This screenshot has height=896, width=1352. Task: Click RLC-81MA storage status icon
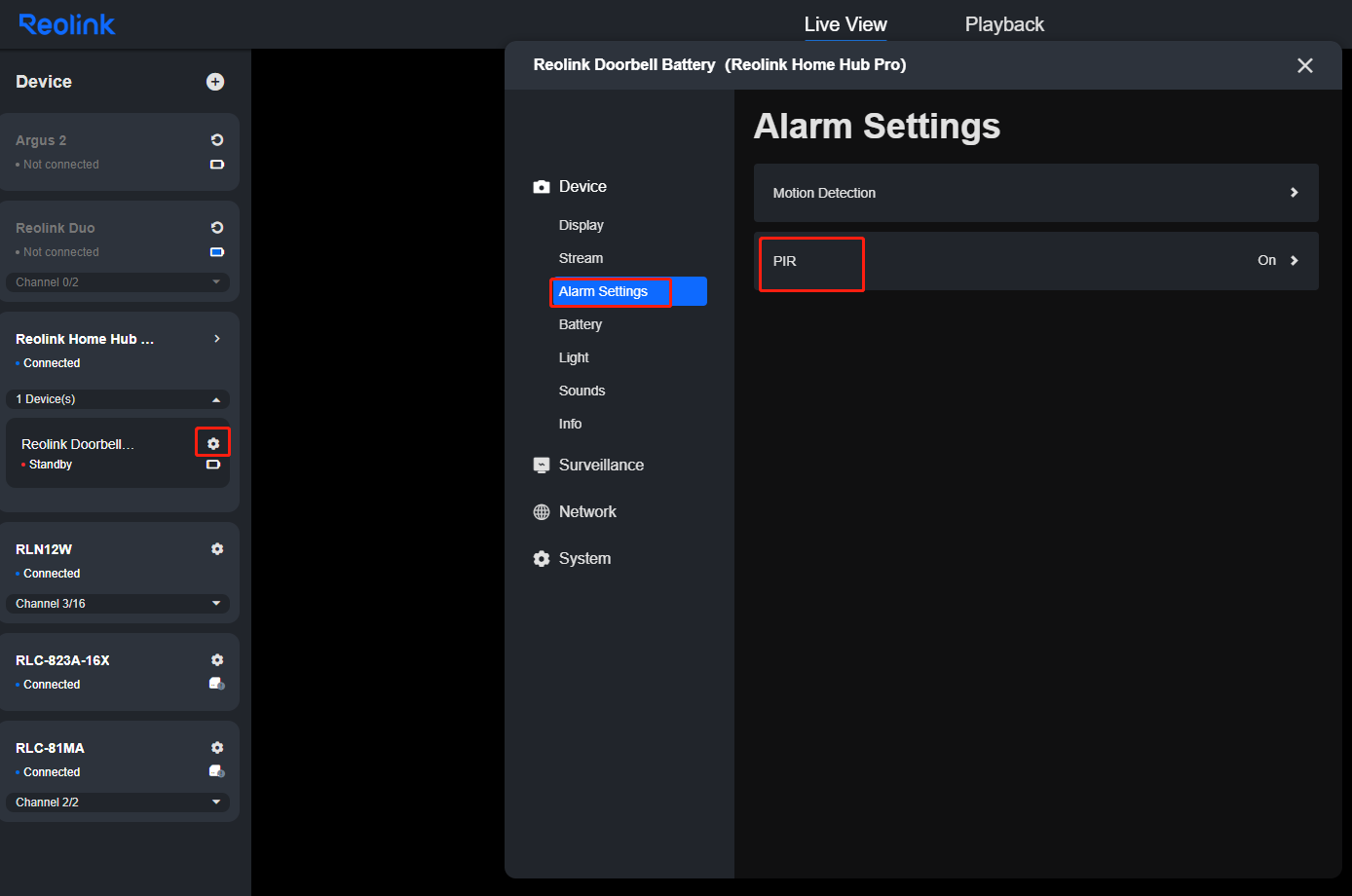217,771
